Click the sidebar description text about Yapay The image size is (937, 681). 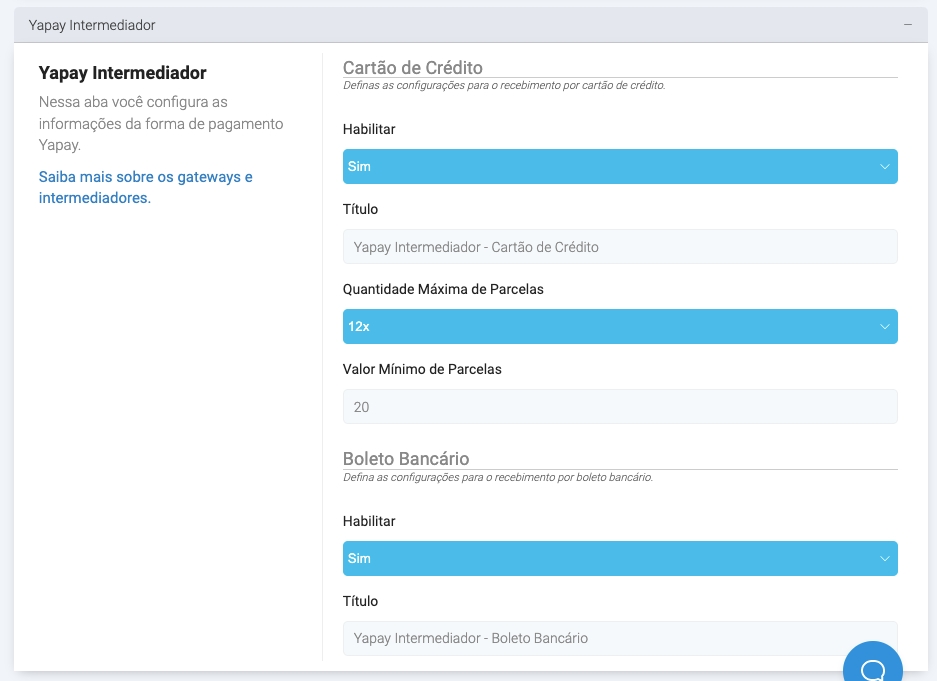tap(160, 123)
